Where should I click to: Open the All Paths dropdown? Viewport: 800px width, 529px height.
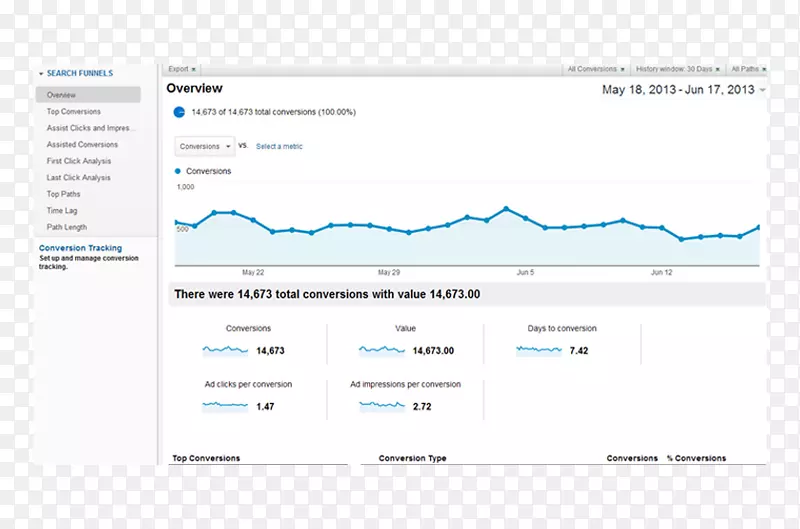pyautogui.click(x=747, y=70)
